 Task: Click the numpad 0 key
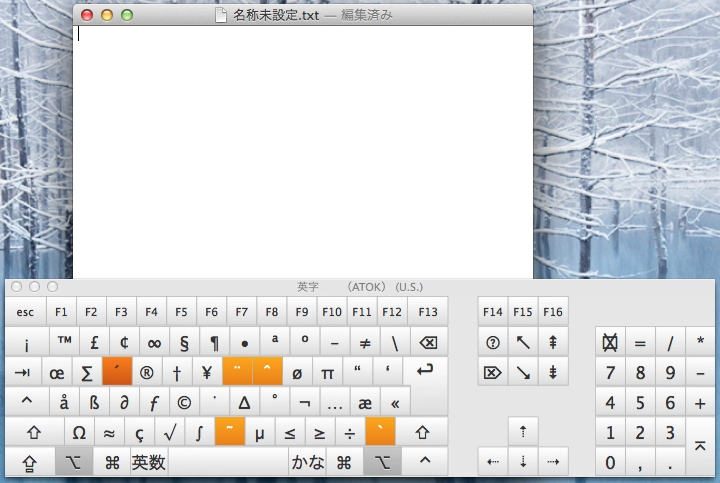point(610,462)
